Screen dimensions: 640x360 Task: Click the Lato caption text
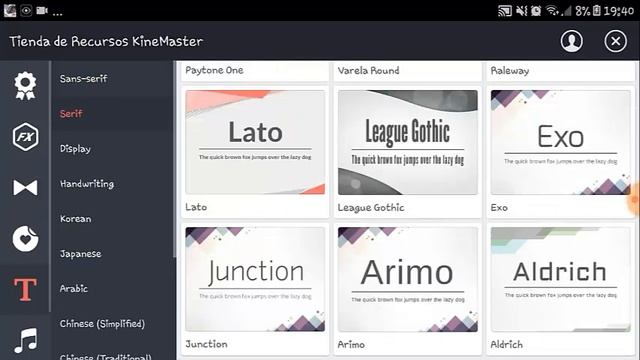point(196,207)
